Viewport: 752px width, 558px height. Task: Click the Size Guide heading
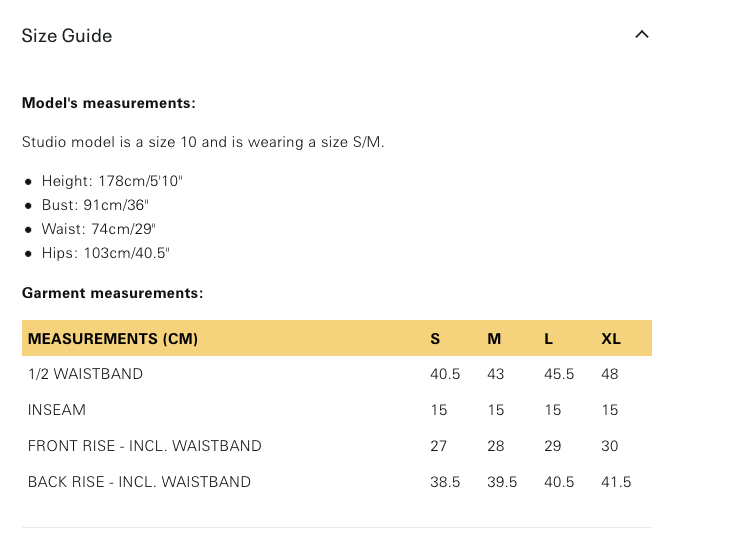pyautogui.click(x=67, y=36)
